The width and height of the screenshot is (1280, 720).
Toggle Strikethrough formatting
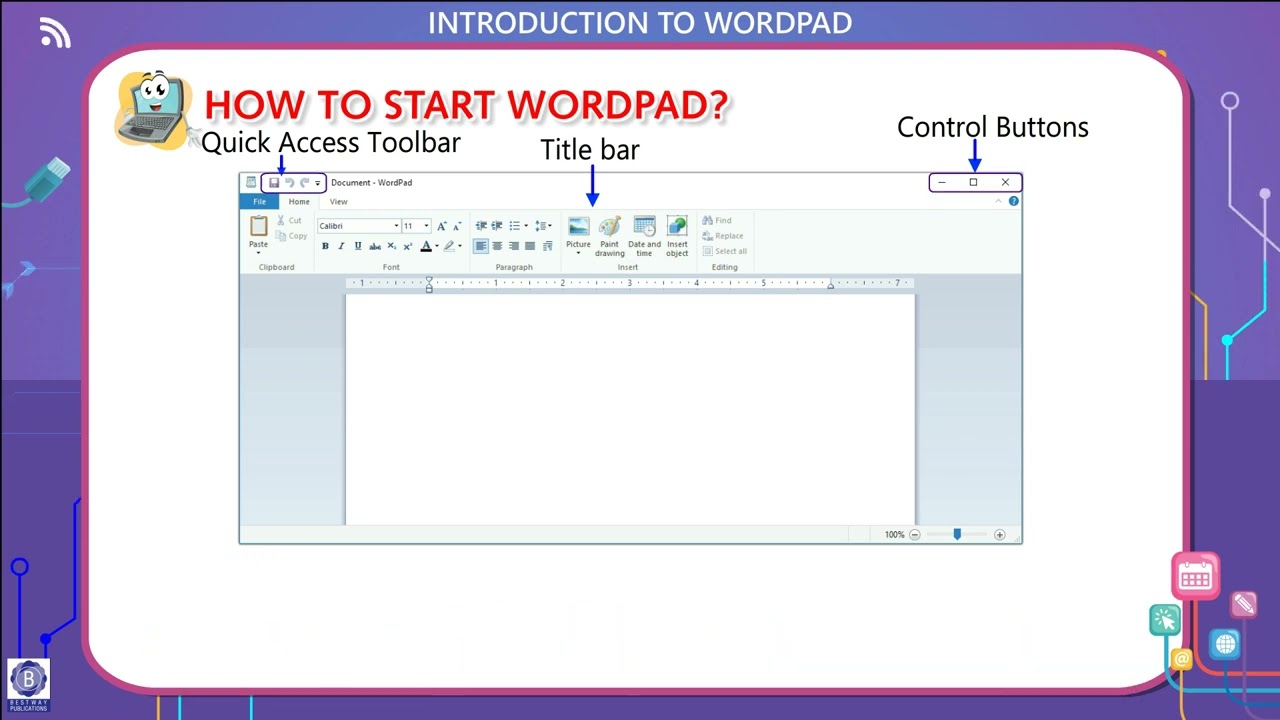click(x=375, y=246)
